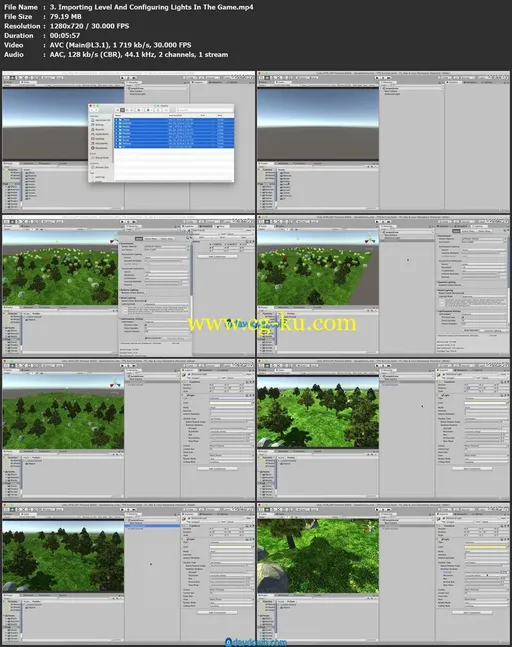Click the audio line starting with 'AAC, 128 kb/s'
The width and height of the screenshot is (512, 647).
pyautogui.click(x=139, y=54)
